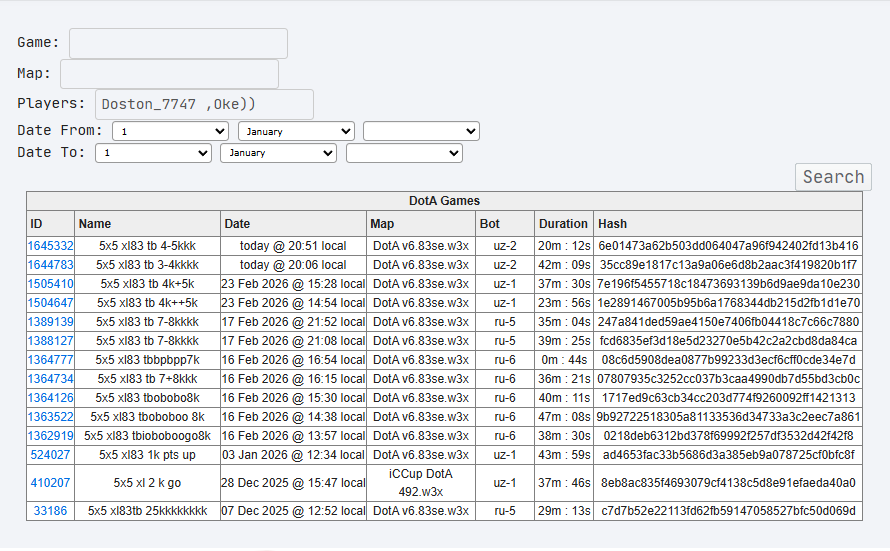Viewport: 890px width, 551px height.
Task: Click duration '47m : 08s'
Action: click(x=564, y=417)
